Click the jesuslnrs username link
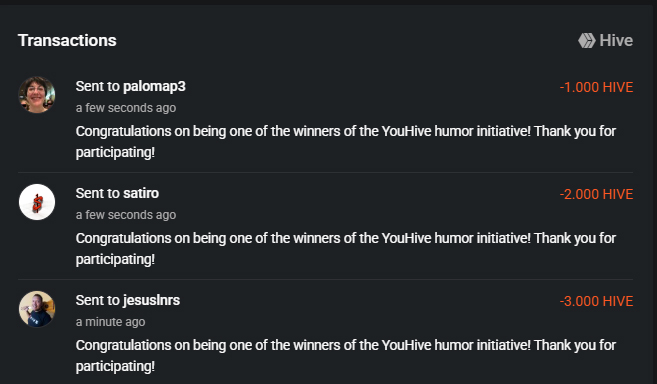 point(151,301)
